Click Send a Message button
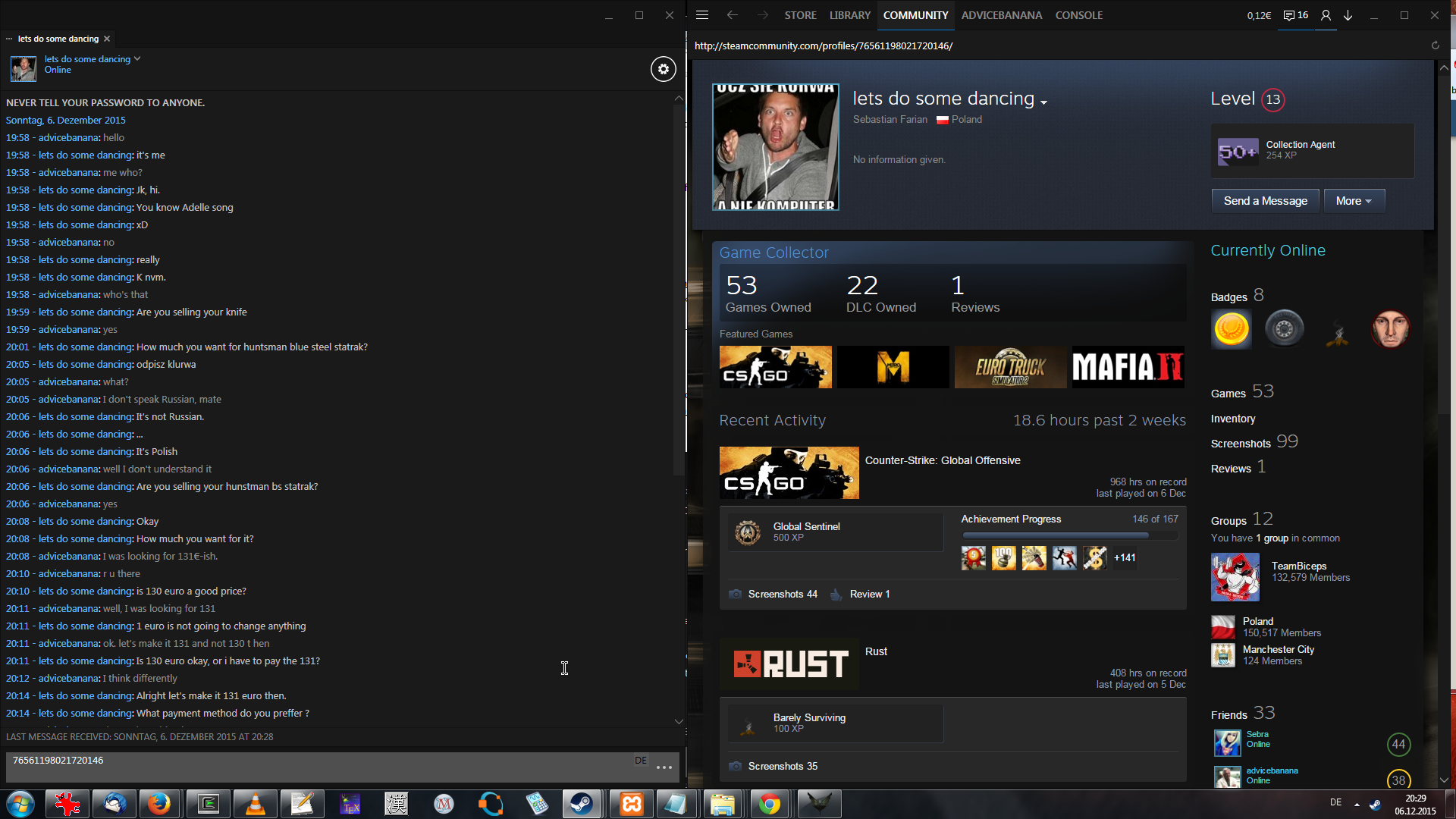This screenshot has width=1456, height=819. (x=1265, y=201)
